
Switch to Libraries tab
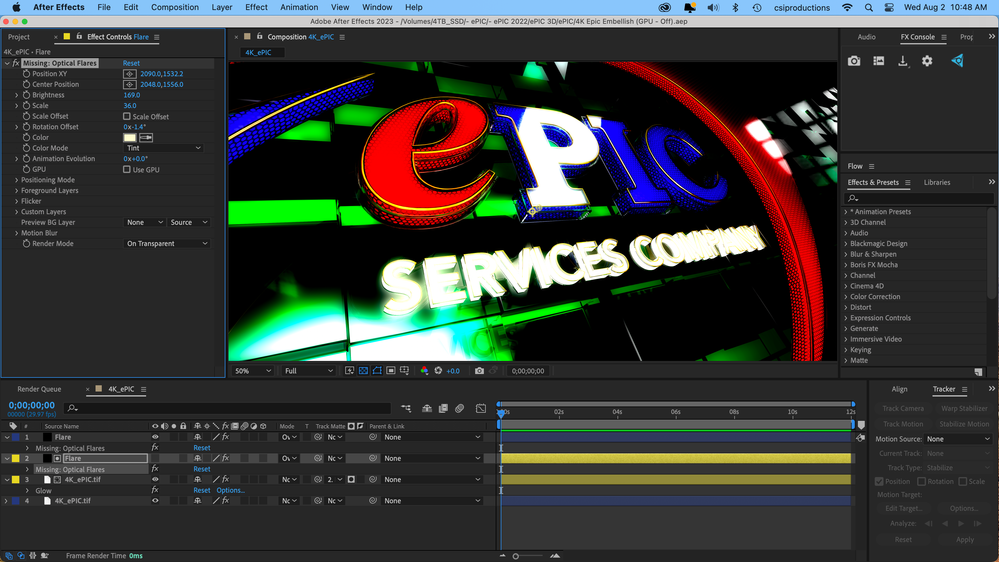point(937,182)
